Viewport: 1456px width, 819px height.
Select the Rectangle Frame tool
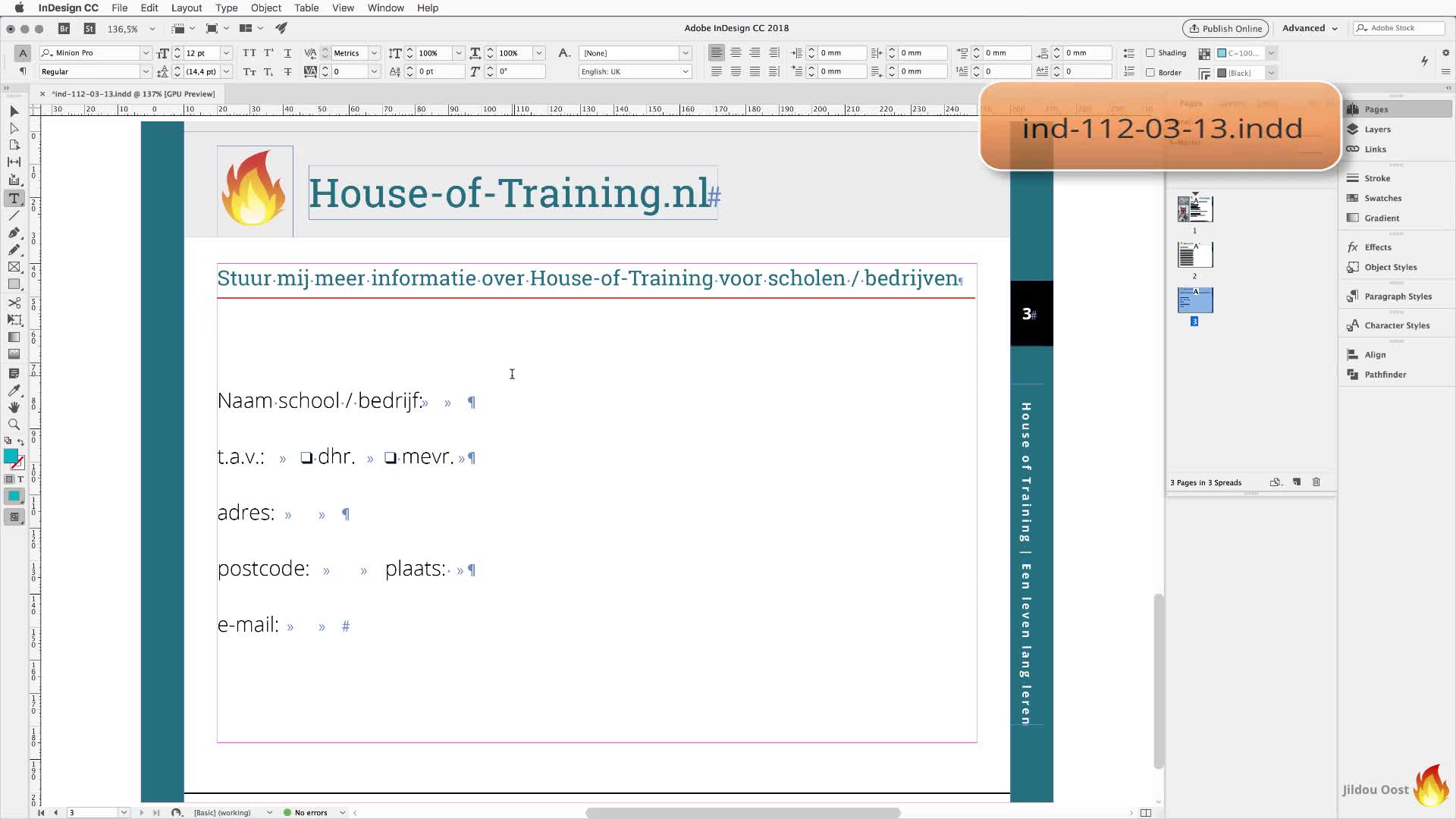[x=14, y=267]
